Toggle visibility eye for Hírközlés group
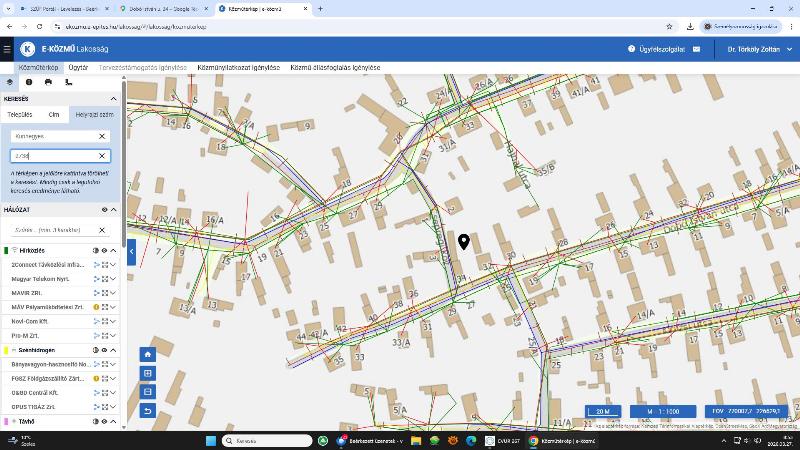Screen dimensions: 800x450 pos(104,250)
